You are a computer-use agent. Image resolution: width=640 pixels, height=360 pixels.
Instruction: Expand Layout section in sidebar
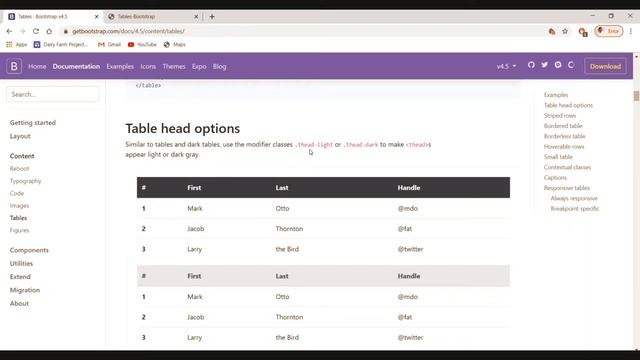coord(20,136)
